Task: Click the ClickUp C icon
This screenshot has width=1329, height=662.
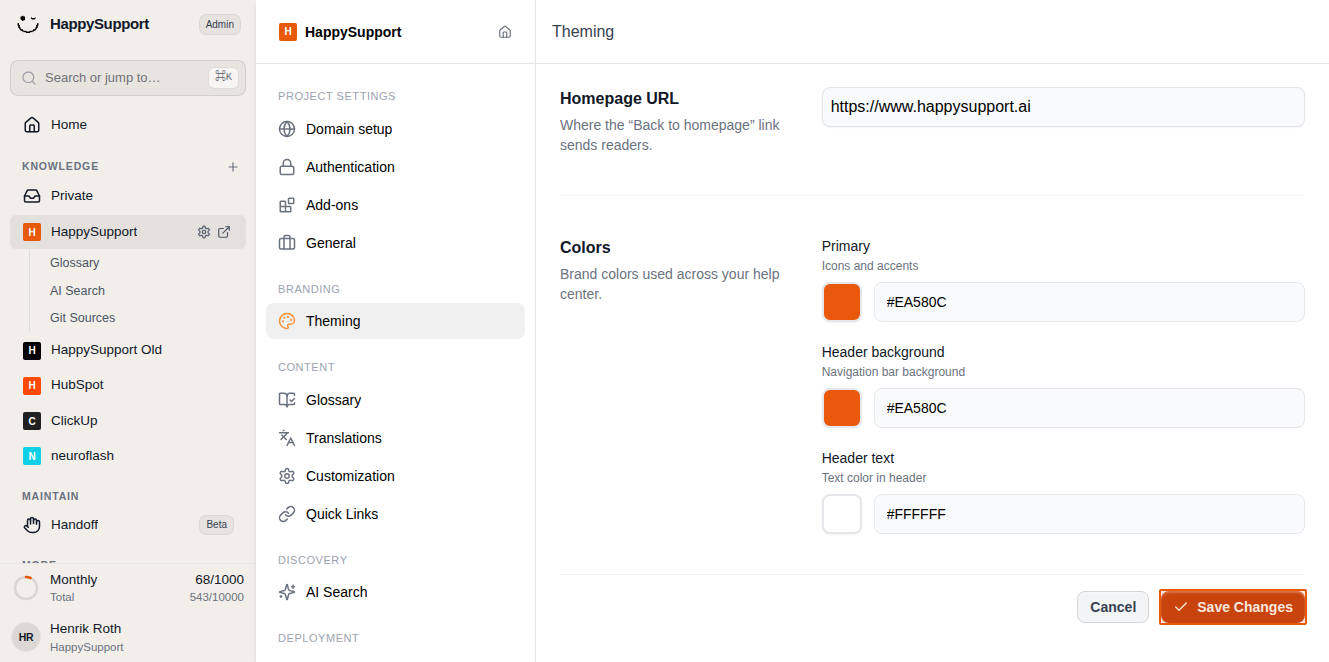Action: (x=32, y=421)
